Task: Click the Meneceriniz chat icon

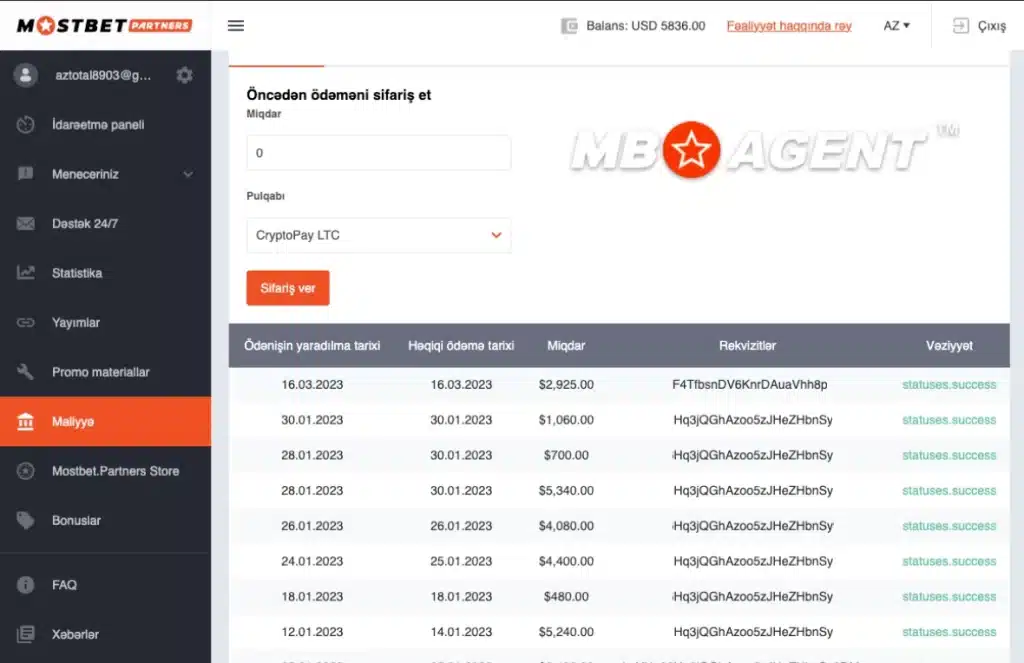Action: (x=25, y=174)
